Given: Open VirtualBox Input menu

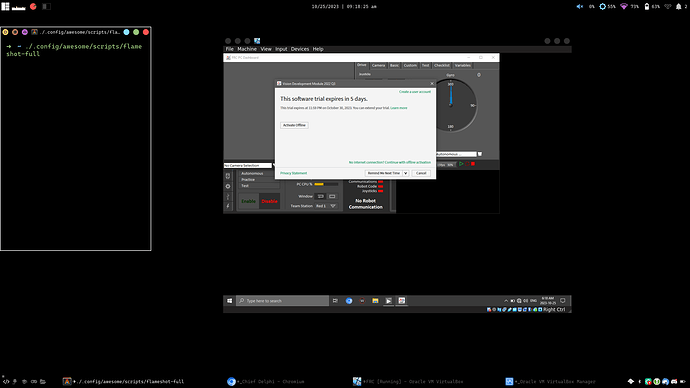Looking at the screenshot, I should (281, 49).
